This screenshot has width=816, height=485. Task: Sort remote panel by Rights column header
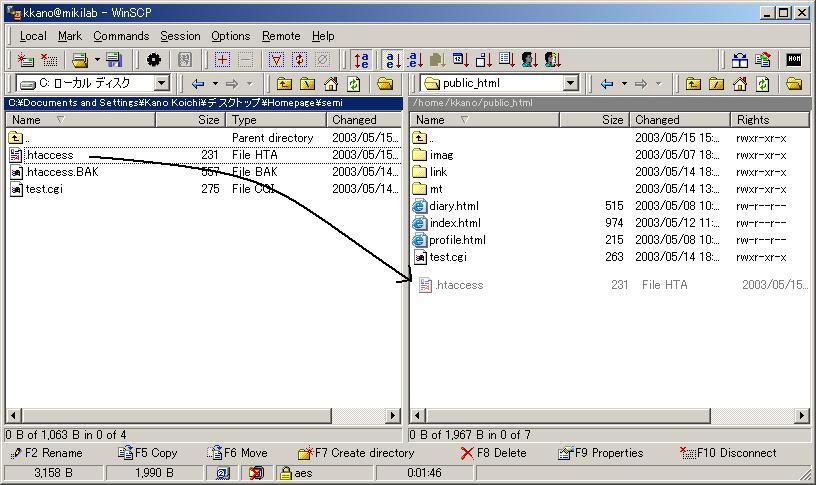(770, 120)
